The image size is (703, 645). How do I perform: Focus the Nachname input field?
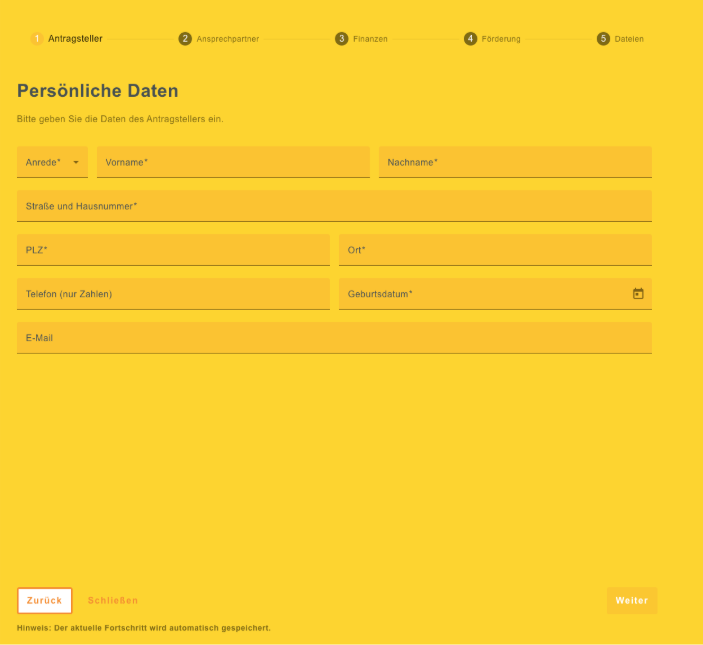click(515, 162)
